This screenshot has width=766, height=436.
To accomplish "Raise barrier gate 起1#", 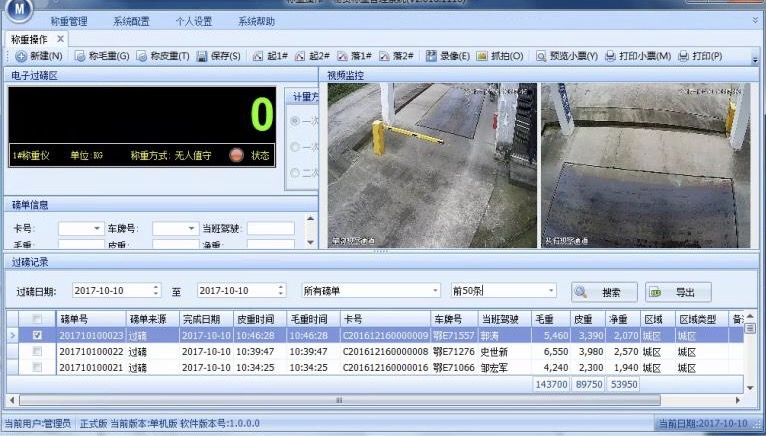I will point(259,57).
